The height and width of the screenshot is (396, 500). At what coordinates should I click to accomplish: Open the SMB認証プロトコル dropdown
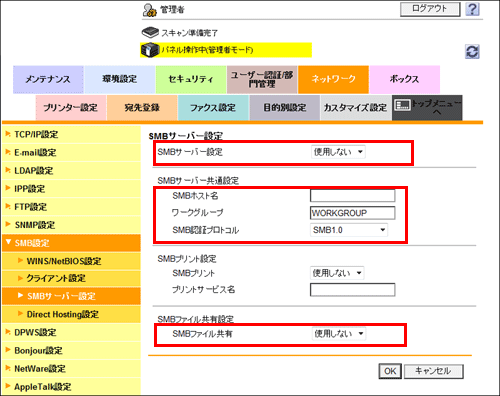coord(349,230)
